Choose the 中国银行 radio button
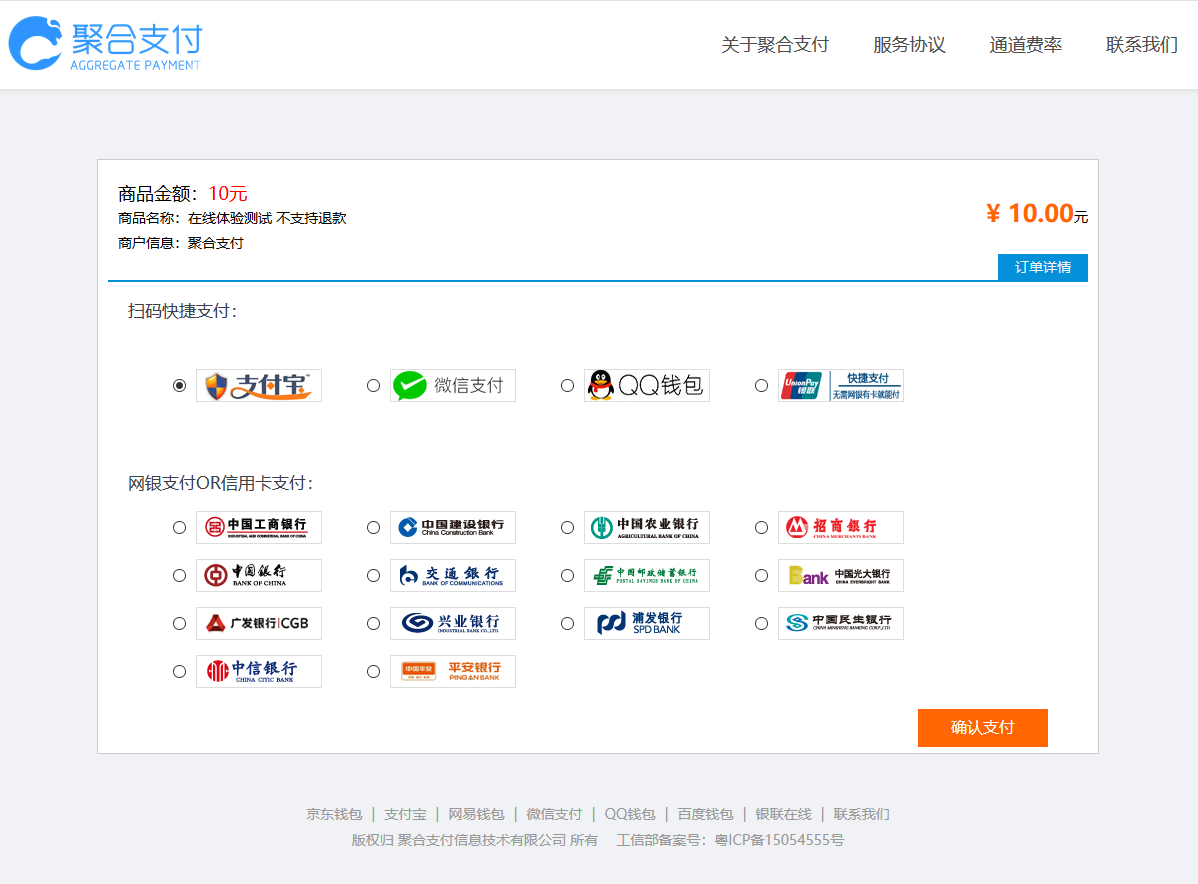The width and height of the screenshot is (1198, 884). click(180, 575)
